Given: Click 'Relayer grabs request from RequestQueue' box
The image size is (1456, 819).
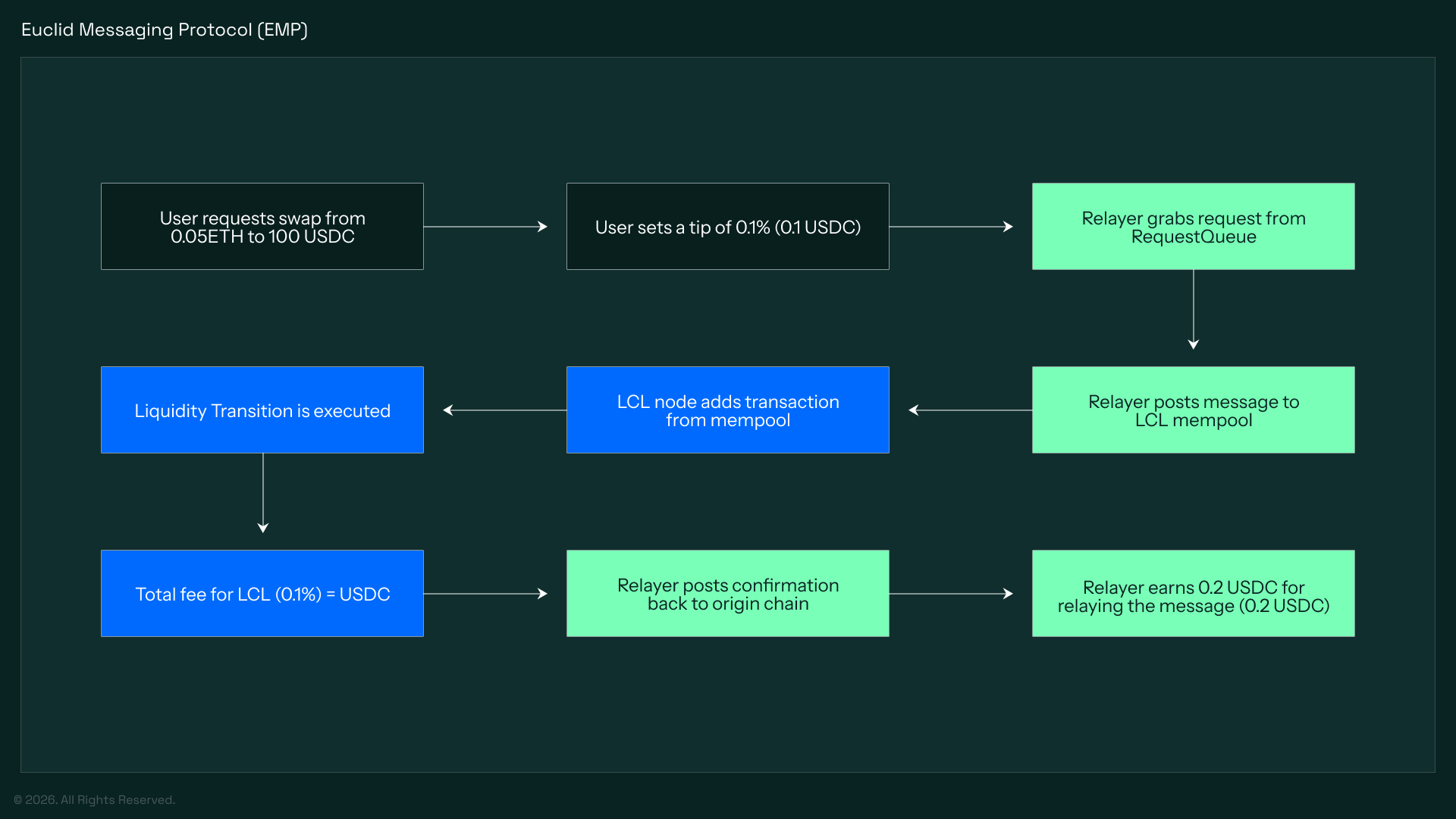Looking at the screenshot, I should point(1193,227).
